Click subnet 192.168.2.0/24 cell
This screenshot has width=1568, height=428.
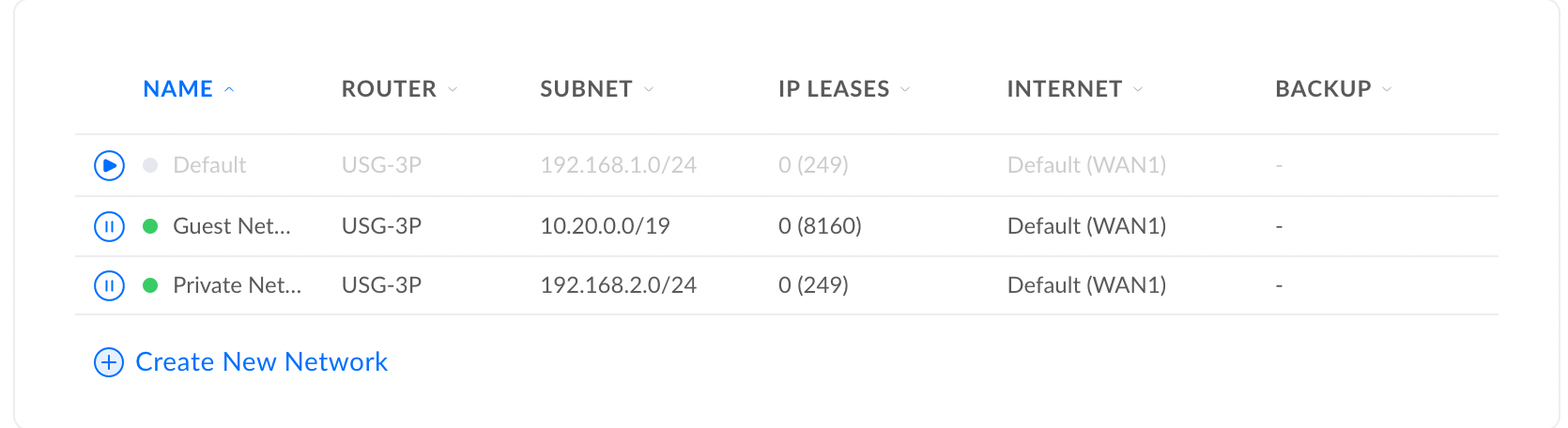tap(618, 285)
